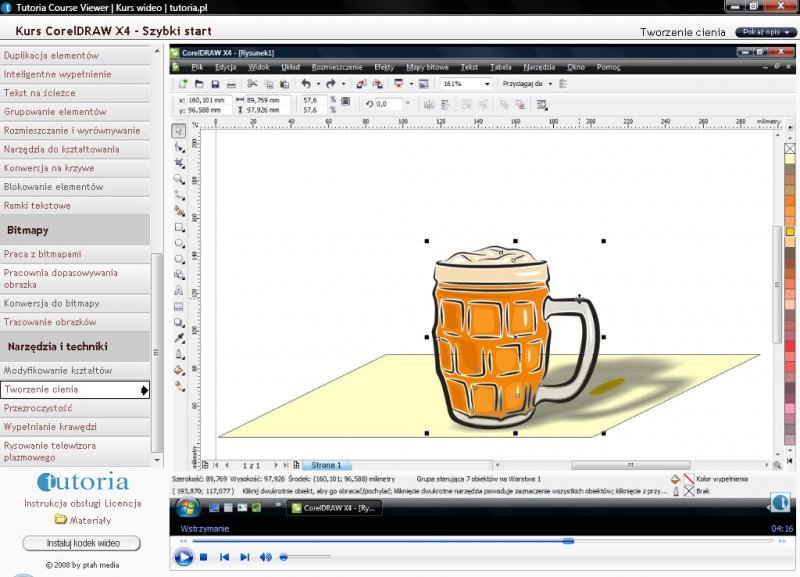The width and height of the screenshot is (800, 577).
Task: Open the Przezroczystość lesson link
Action: (x=40, y=408)
